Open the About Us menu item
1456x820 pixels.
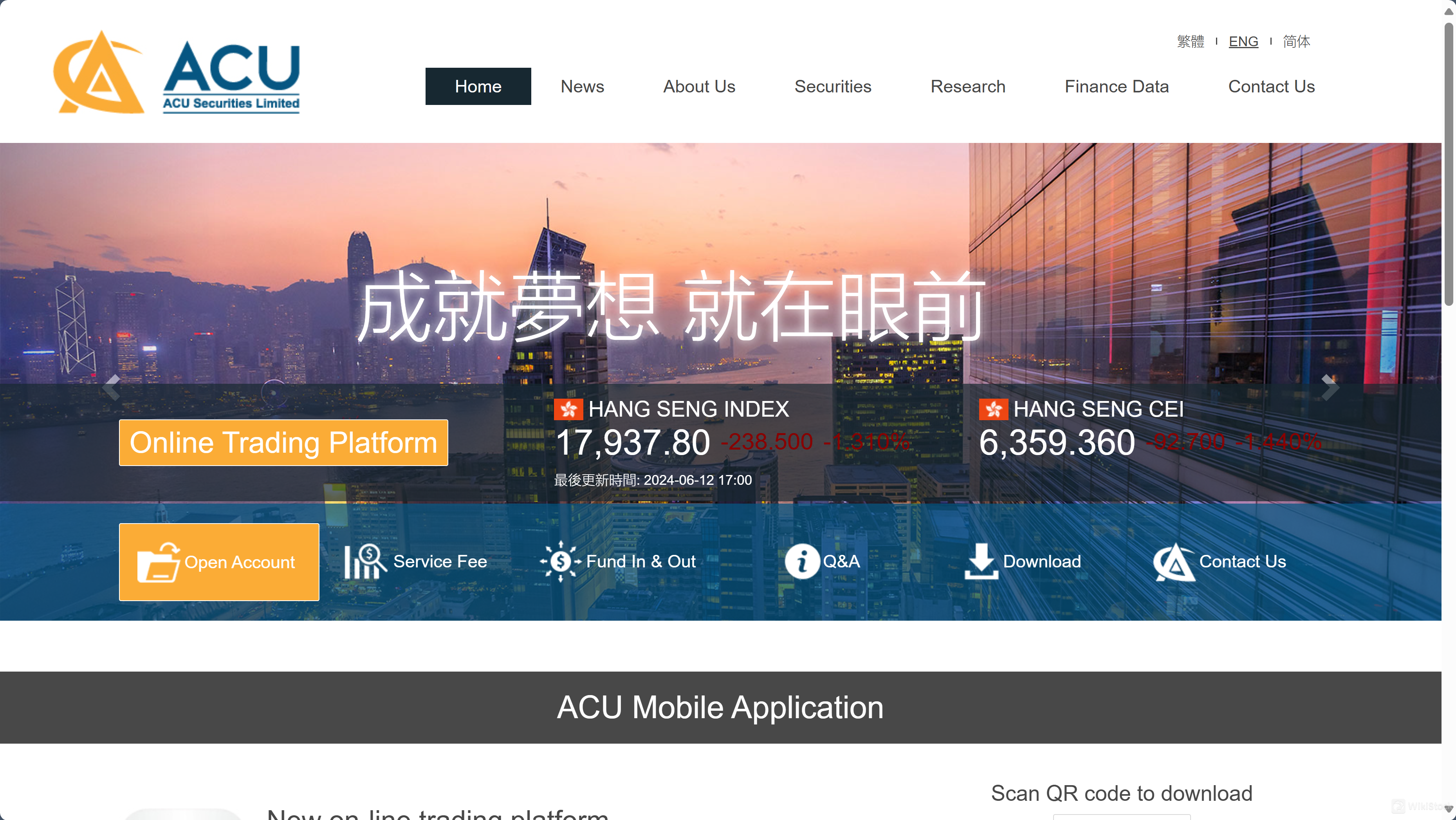(699, 87)
